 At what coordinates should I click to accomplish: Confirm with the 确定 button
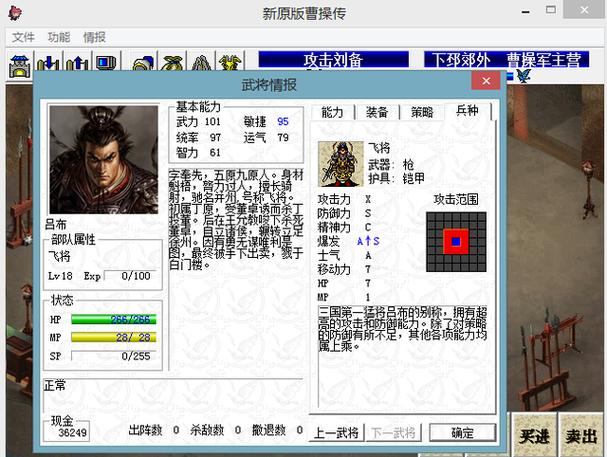click(x=462, y=433)
